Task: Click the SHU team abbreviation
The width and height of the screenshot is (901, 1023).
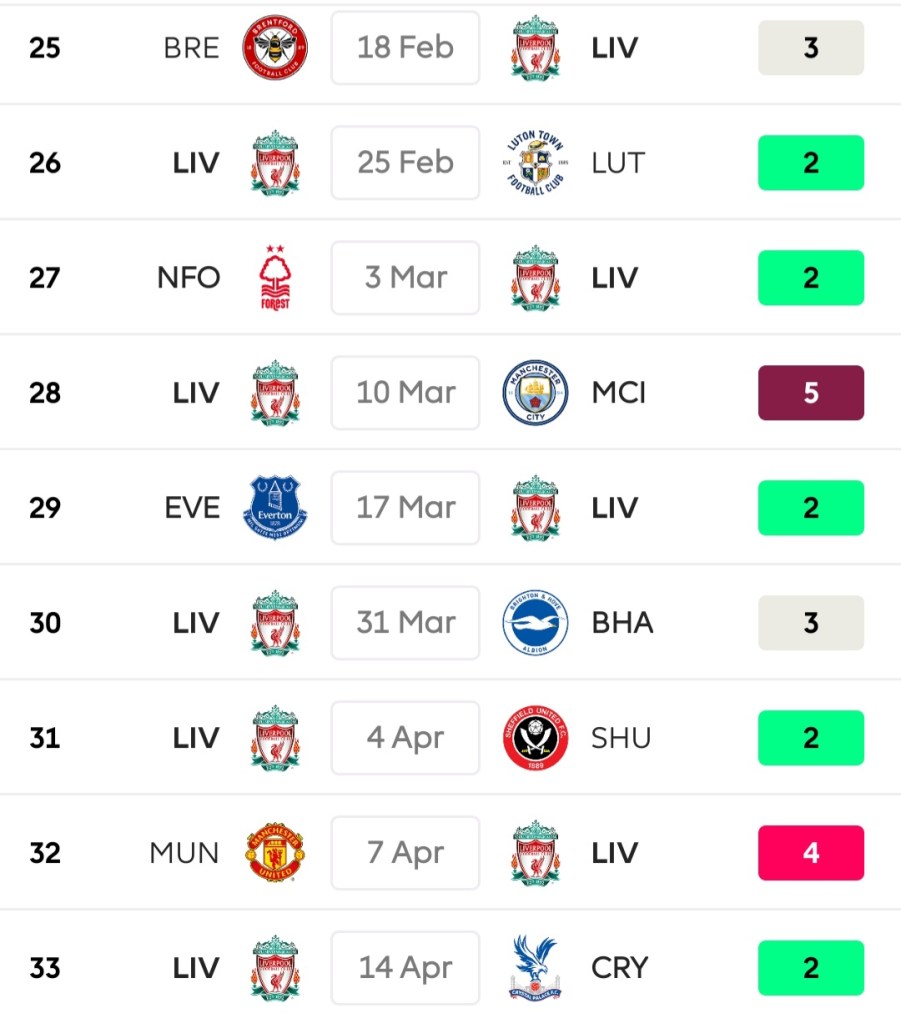Action: tap(621, 738)
